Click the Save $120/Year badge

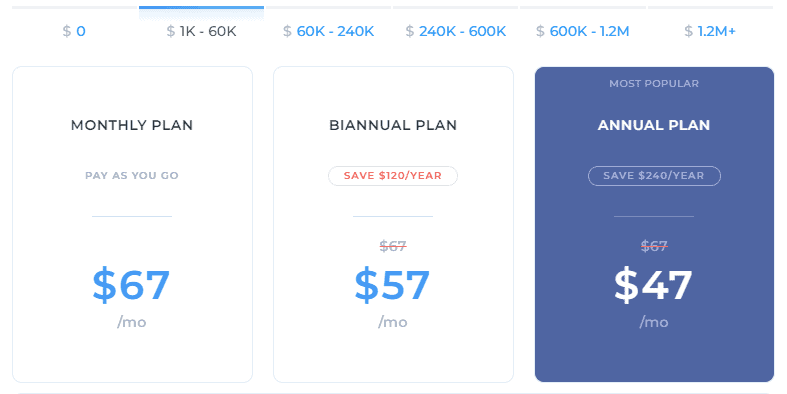tap(393, 176)
